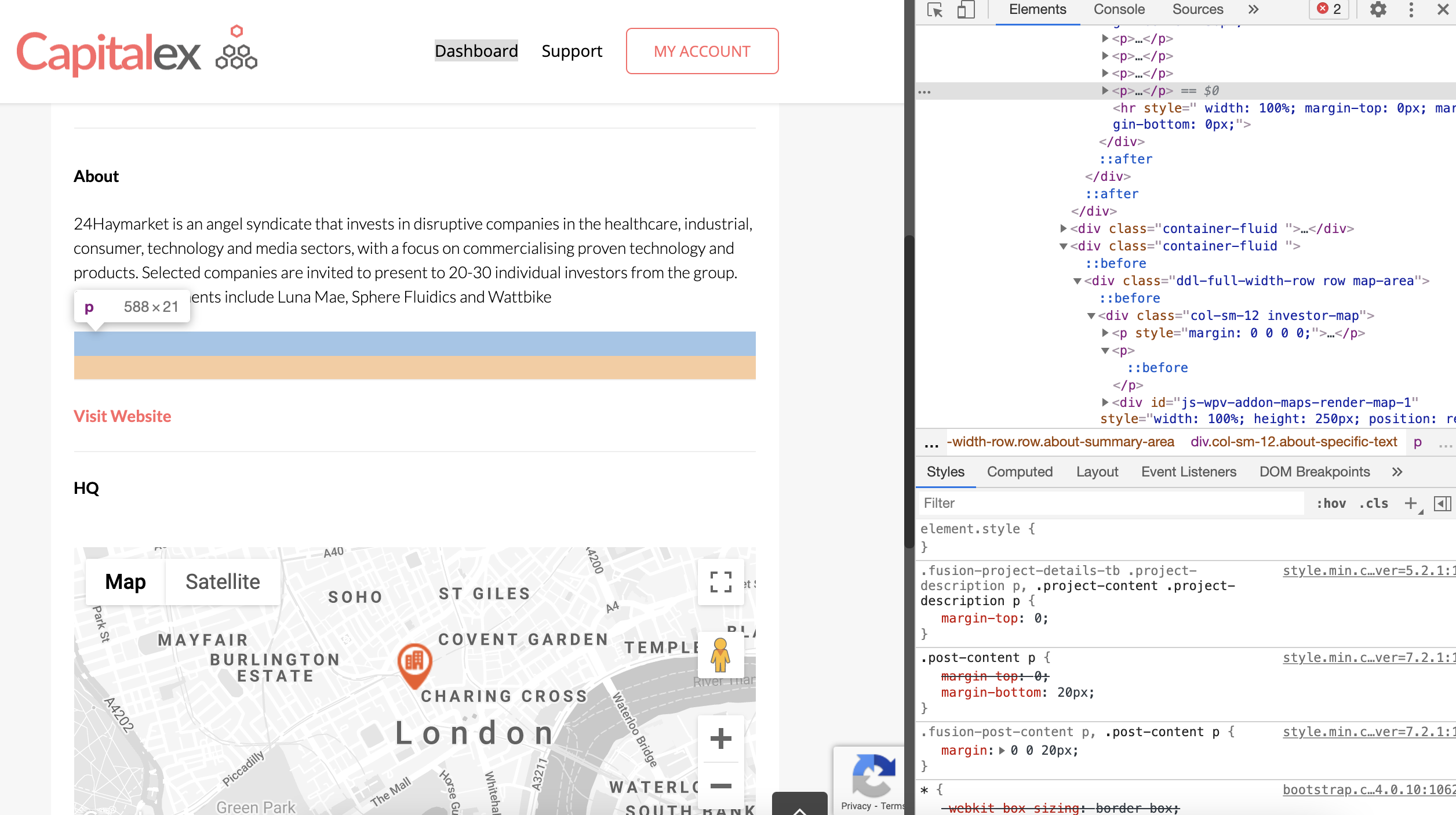This screenshot has width=1456, height=815.
Task: Open the Support page
Action: pyautogui.click(x=572, y=51)
